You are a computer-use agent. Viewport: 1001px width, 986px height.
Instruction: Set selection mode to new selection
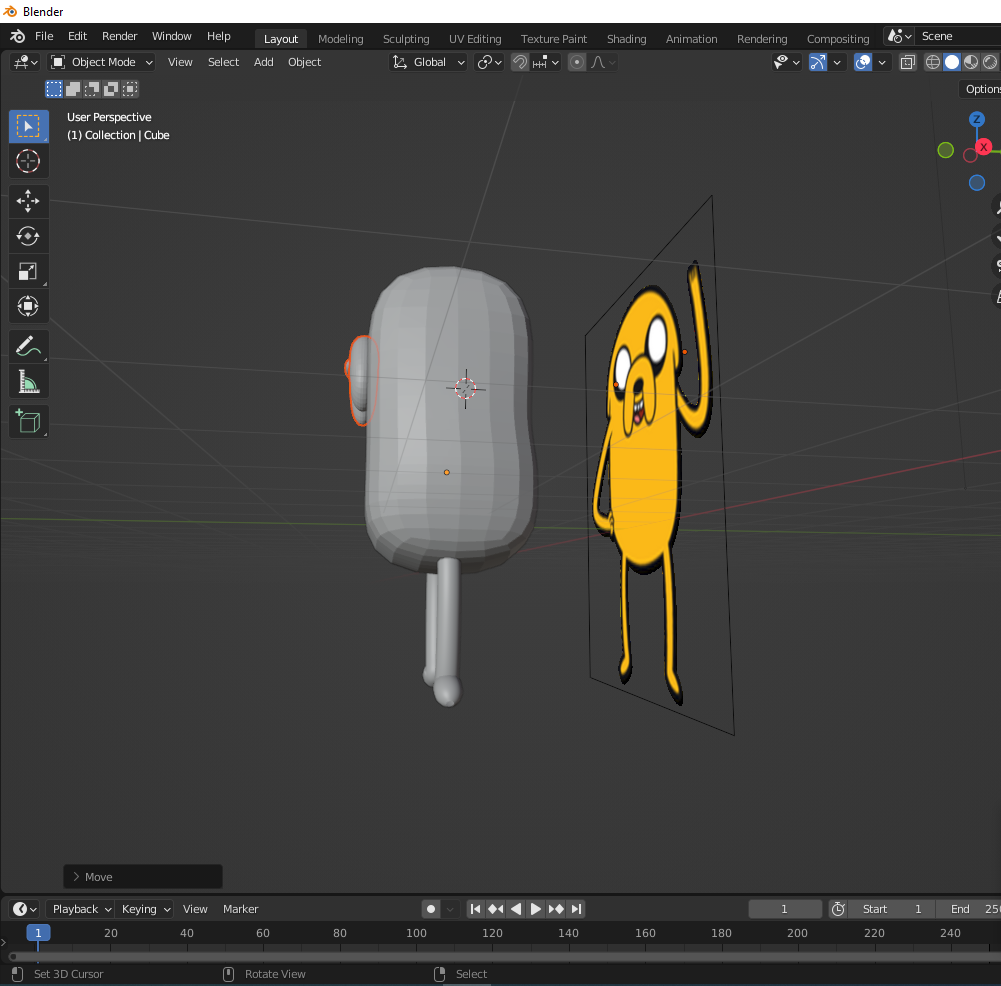54,89
